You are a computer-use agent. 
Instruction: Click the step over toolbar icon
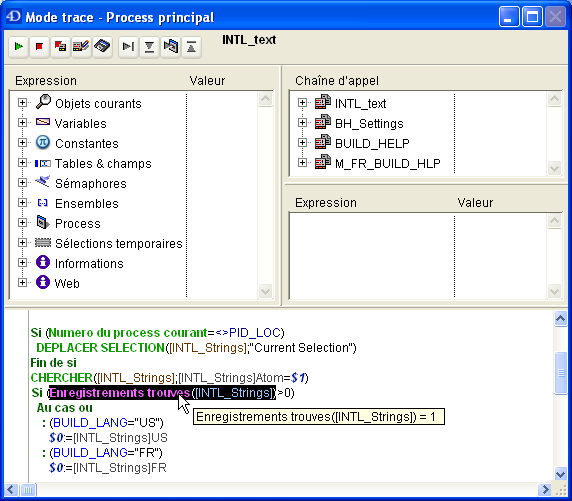[x=128, y=47]
